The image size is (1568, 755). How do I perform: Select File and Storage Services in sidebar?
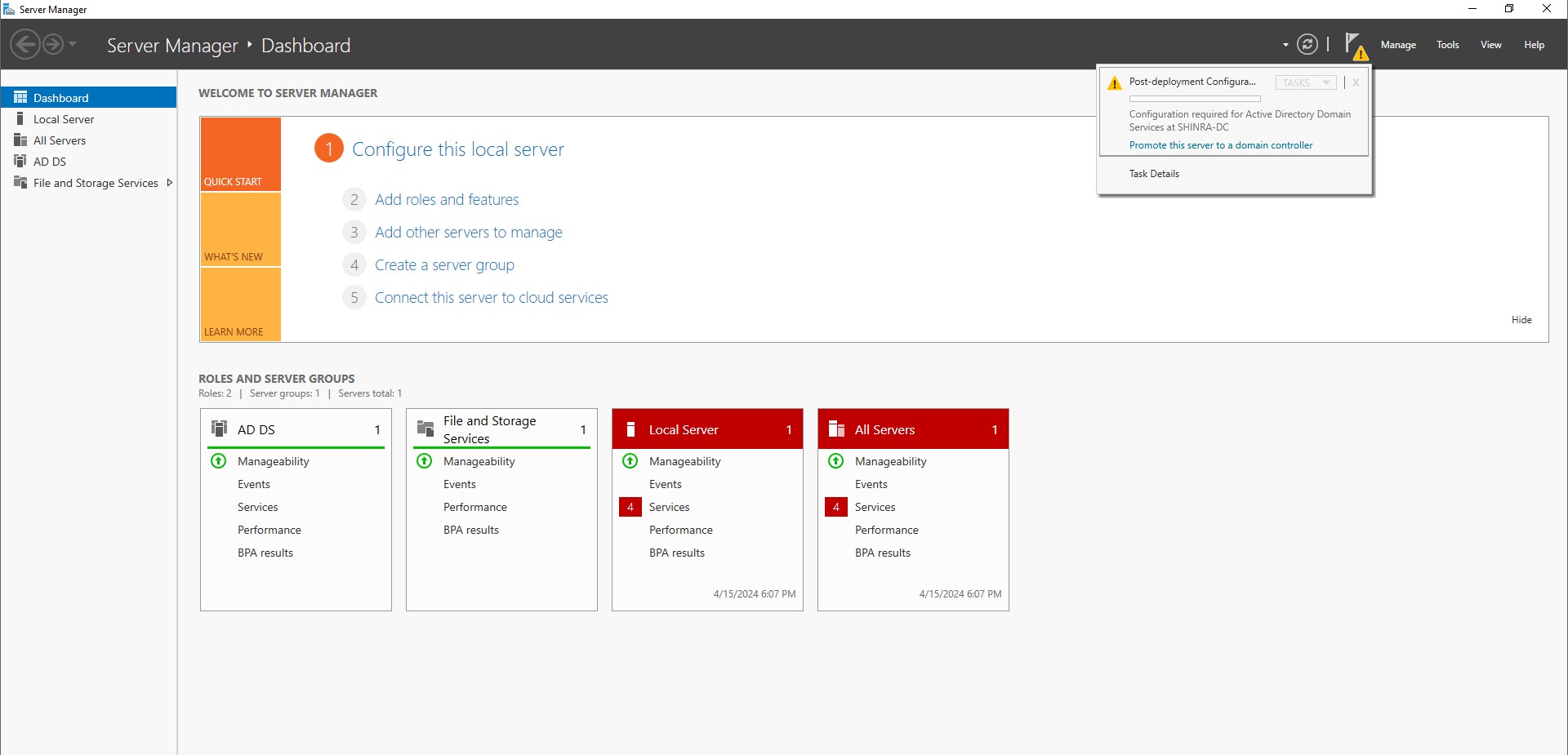click(96, 182)
